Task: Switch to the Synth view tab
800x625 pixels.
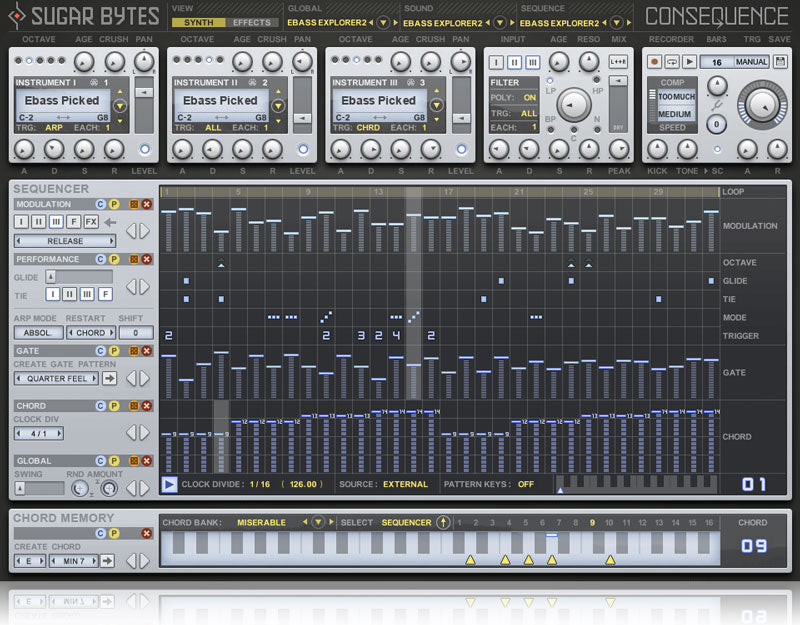Action: click(x=198, y=22)
